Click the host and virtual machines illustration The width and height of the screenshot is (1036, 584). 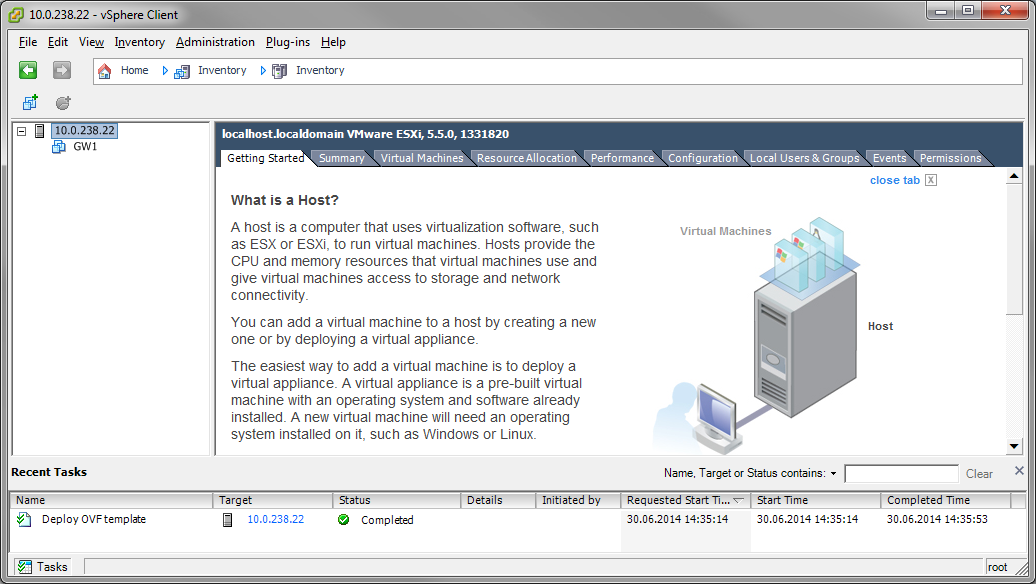coord(773,336)
